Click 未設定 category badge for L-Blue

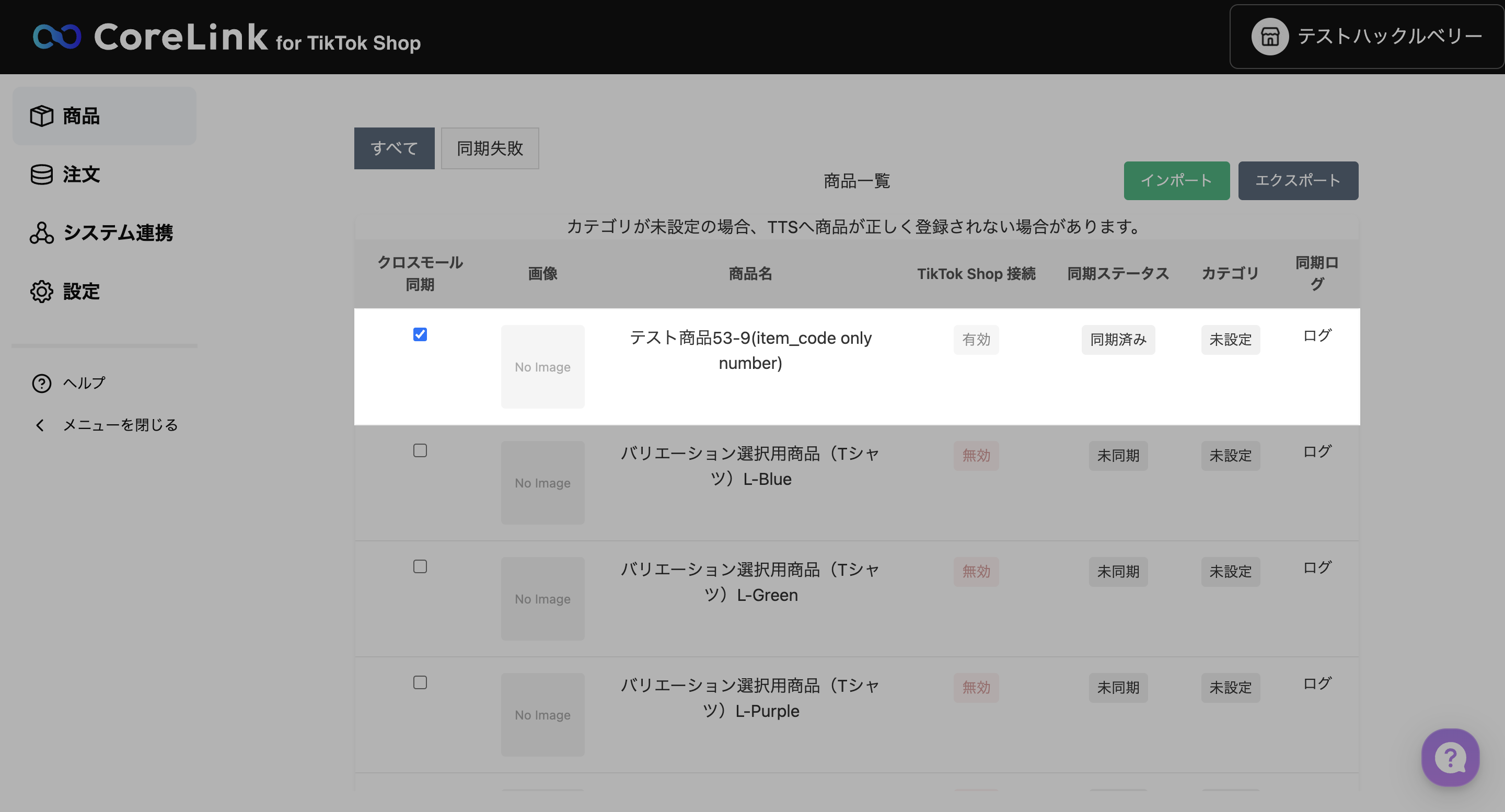click(x=1230, y=456)
